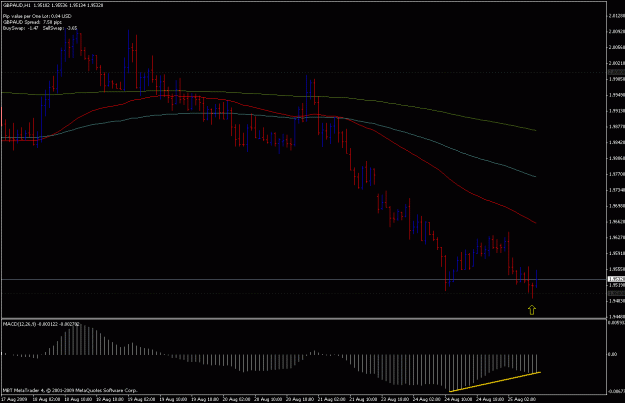625x403 pixels.
Task: Click the MBT MetaTrader 4 copyright text
Action: click(70, 391)
